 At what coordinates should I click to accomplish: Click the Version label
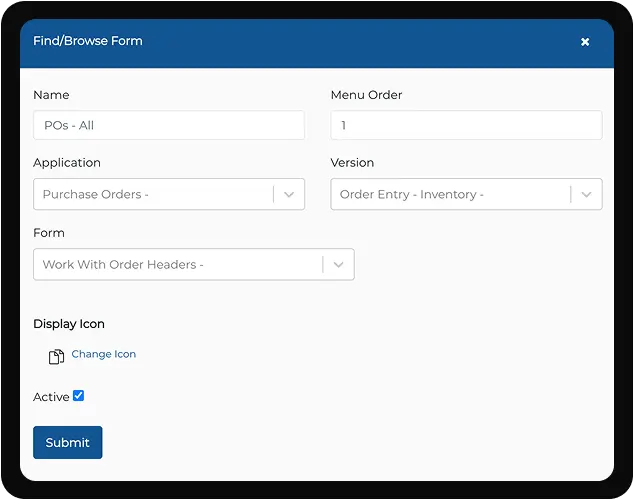tap(352, 163)
